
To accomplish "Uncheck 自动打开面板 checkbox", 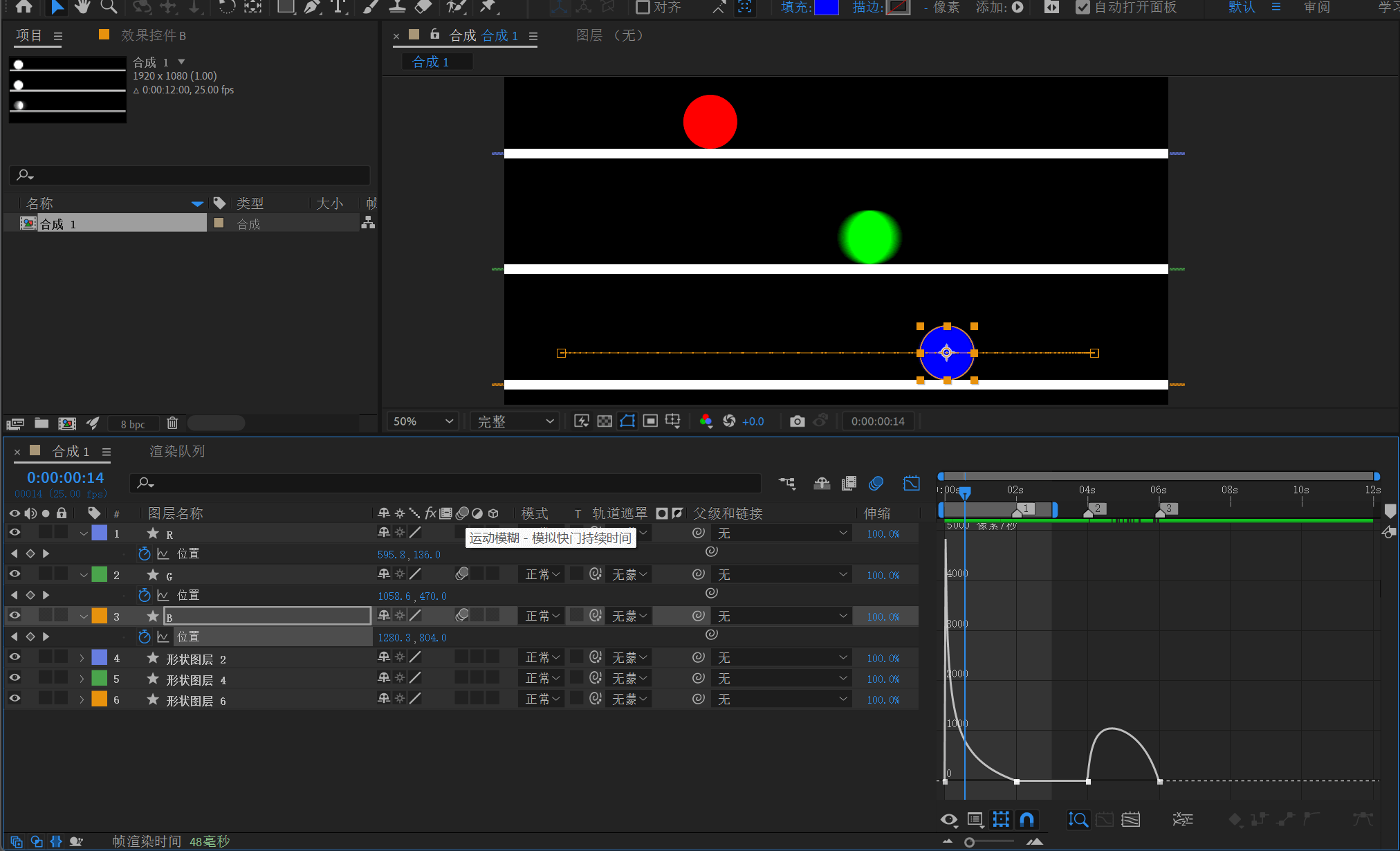I will coord(1083,7).
